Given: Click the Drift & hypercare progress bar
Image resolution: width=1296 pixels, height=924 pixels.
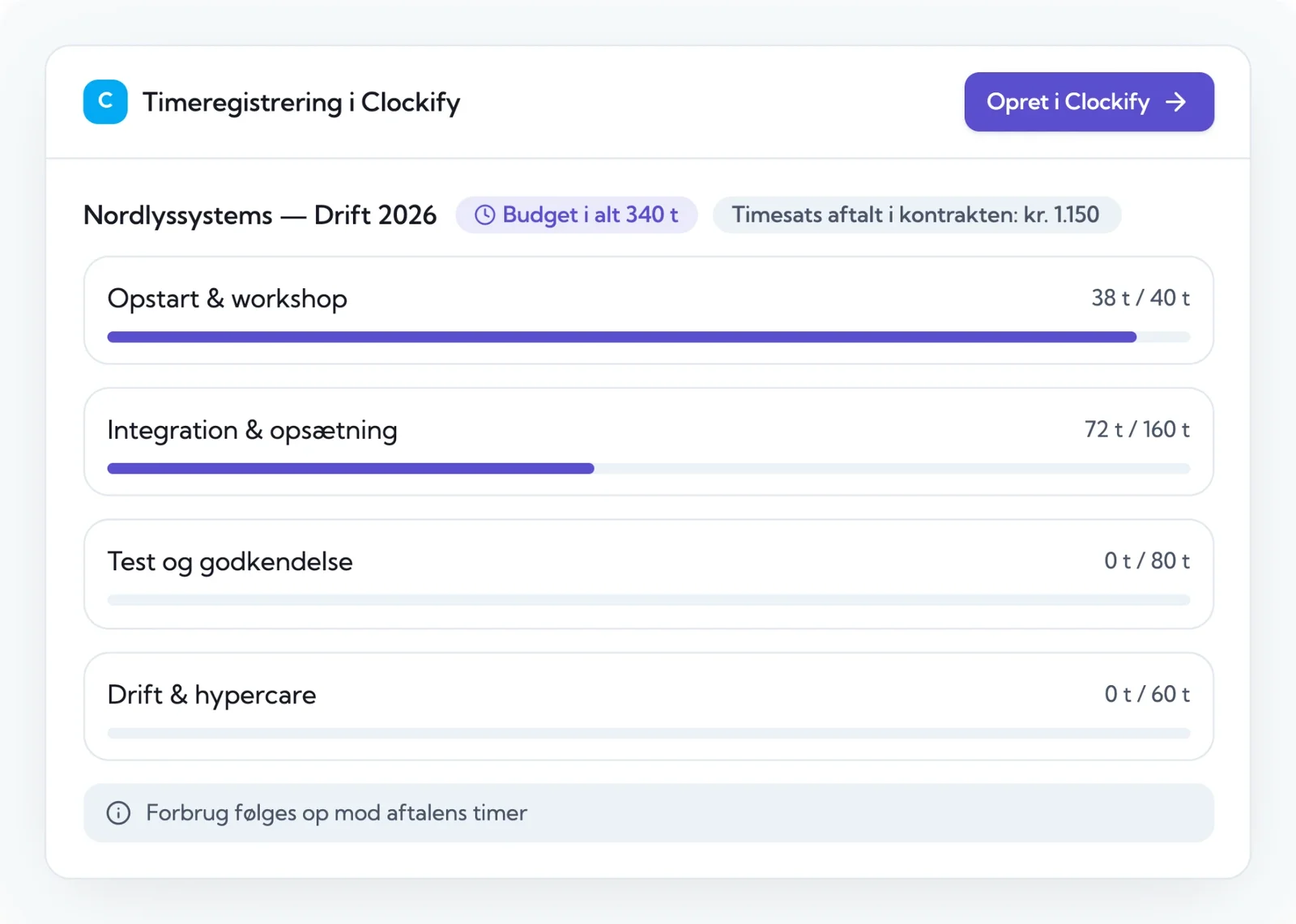Looking at the screenshot, I should (649, 733).
